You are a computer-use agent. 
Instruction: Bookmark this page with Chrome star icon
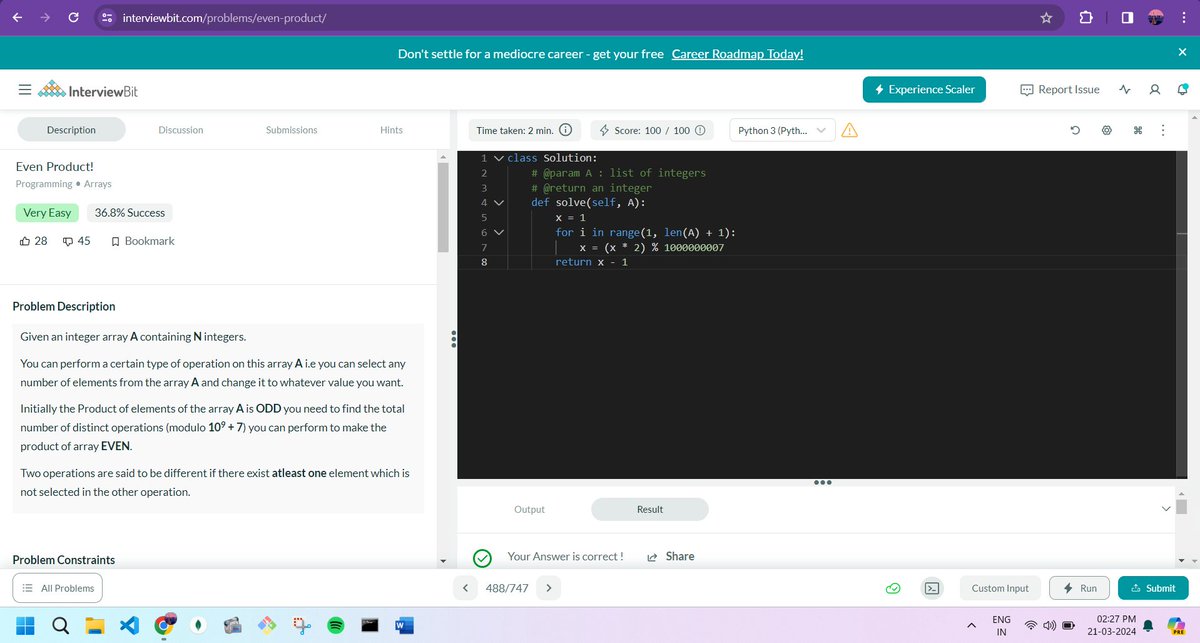click(1046, 17)
